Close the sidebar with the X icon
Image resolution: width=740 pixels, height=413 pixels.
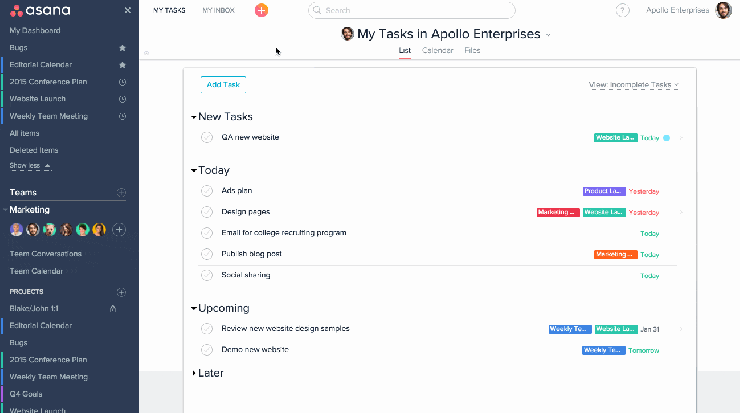point(126,10)
